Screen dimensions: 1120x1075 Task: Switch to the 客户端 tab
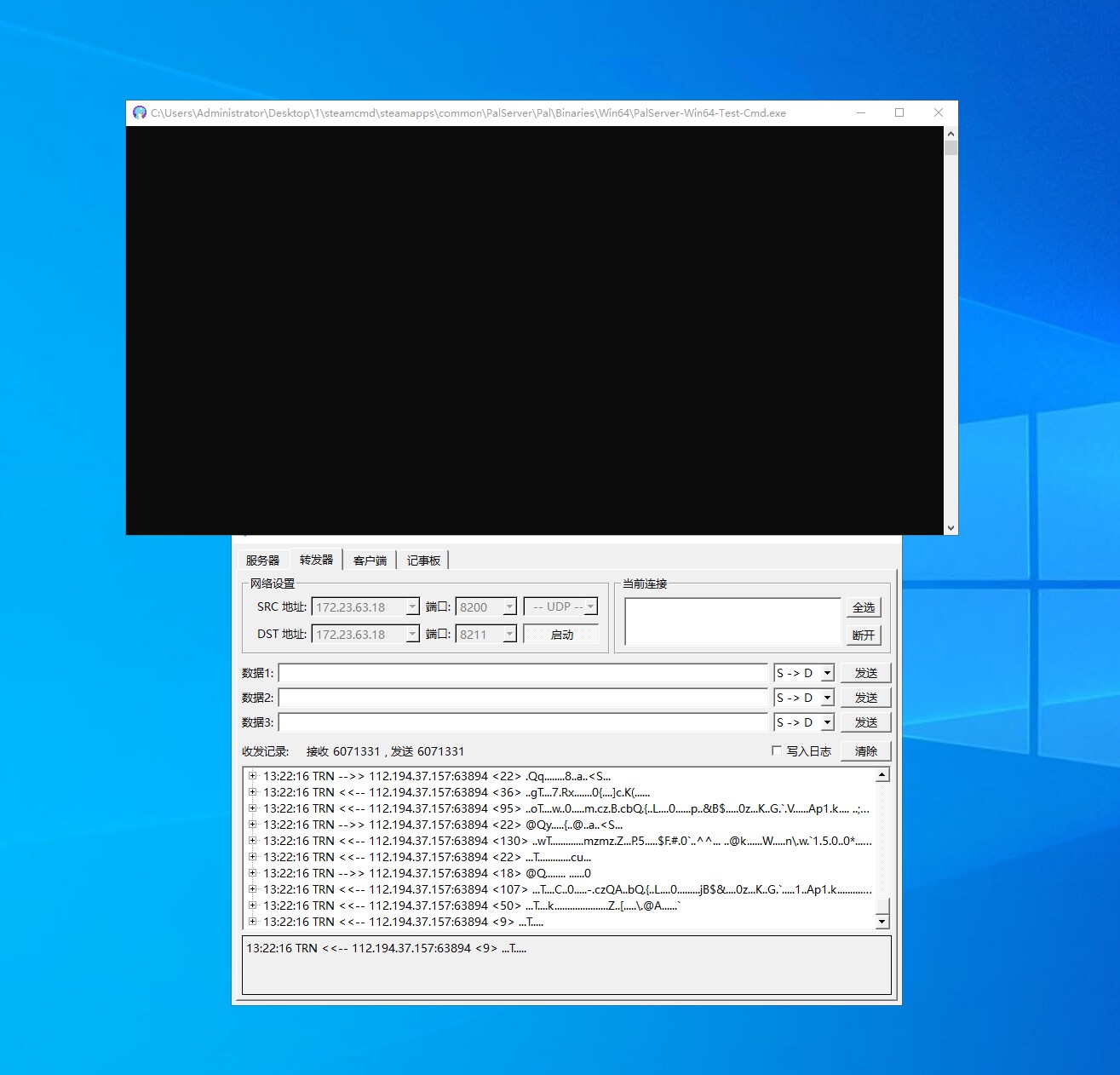(x=370, y=560)
